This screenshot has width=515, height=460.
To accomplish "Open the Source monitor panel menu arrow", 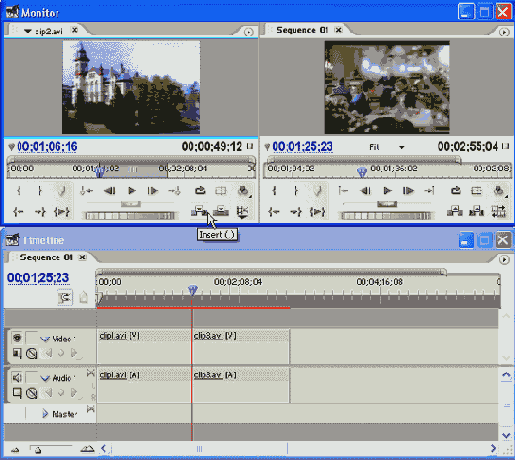I will (248, 32).
